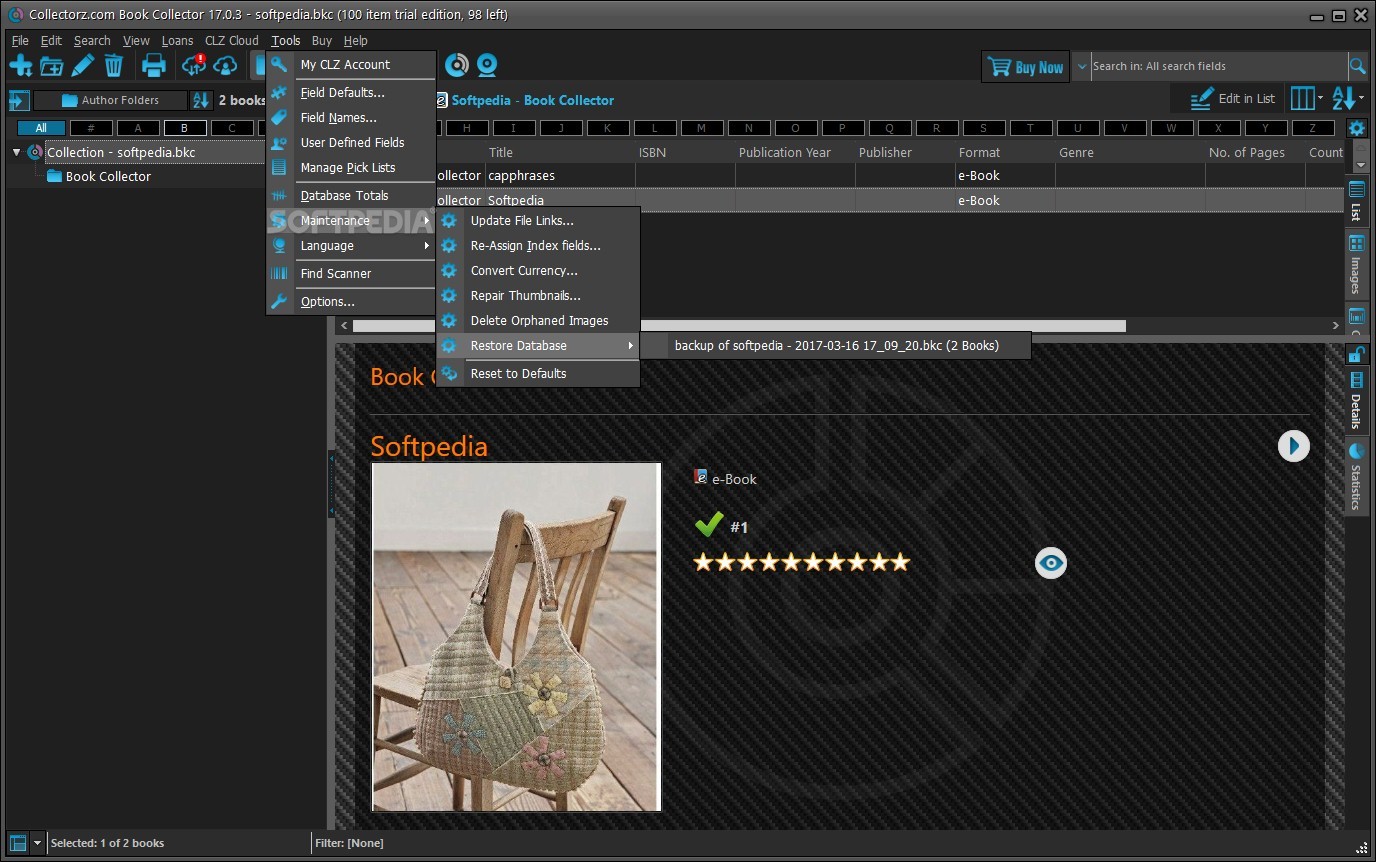This screenshot has width=1376, height=862.
Task: Sort by the Format column header
Action: [1005, 153]
